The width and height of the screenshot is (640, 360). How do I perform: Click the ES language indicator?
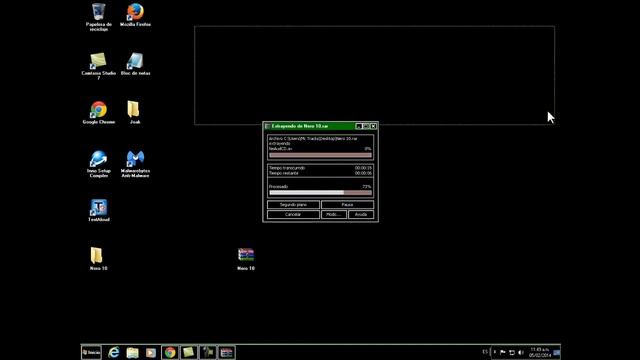click(x=485, y=352)
